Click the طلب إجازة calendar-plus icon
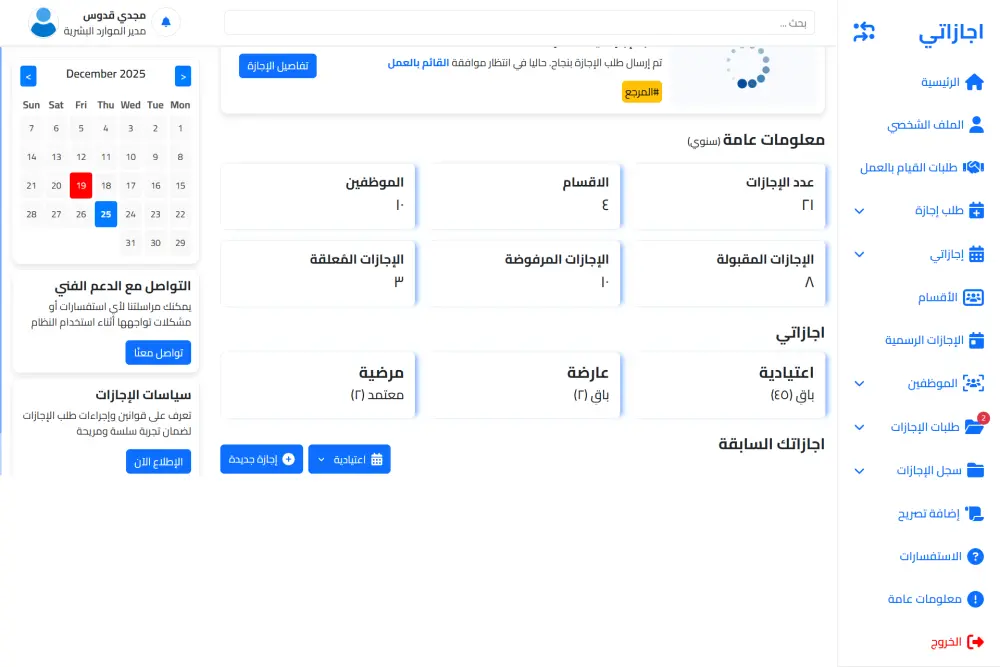Viewport: 1000px width, 667px height. pos(975,211)
